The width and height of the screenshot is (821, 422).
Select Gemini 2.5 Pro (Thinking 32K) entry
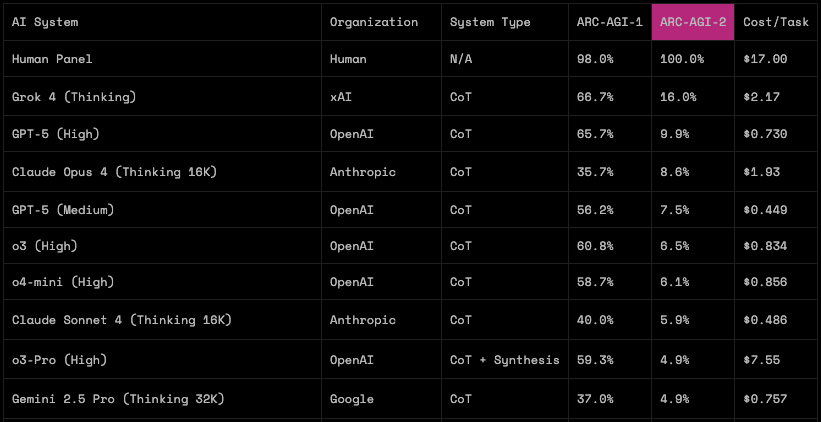point(118,399)
